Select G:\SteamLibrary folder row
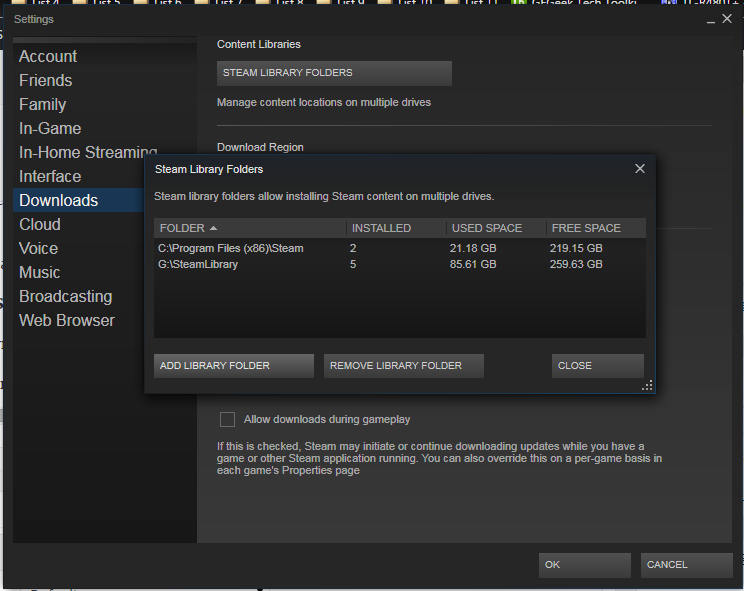 pos(400,264)
